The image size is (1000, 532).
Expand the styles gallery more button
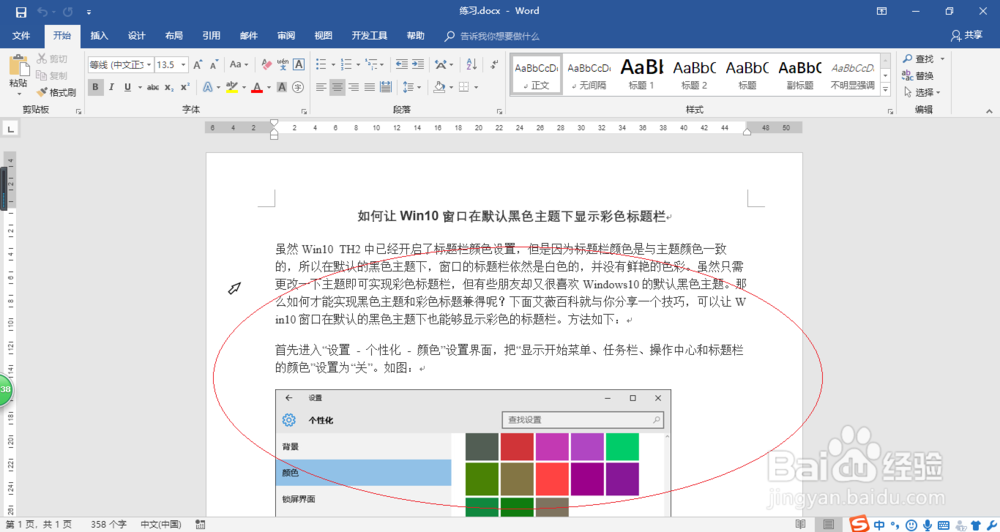(x=885, y=91)
